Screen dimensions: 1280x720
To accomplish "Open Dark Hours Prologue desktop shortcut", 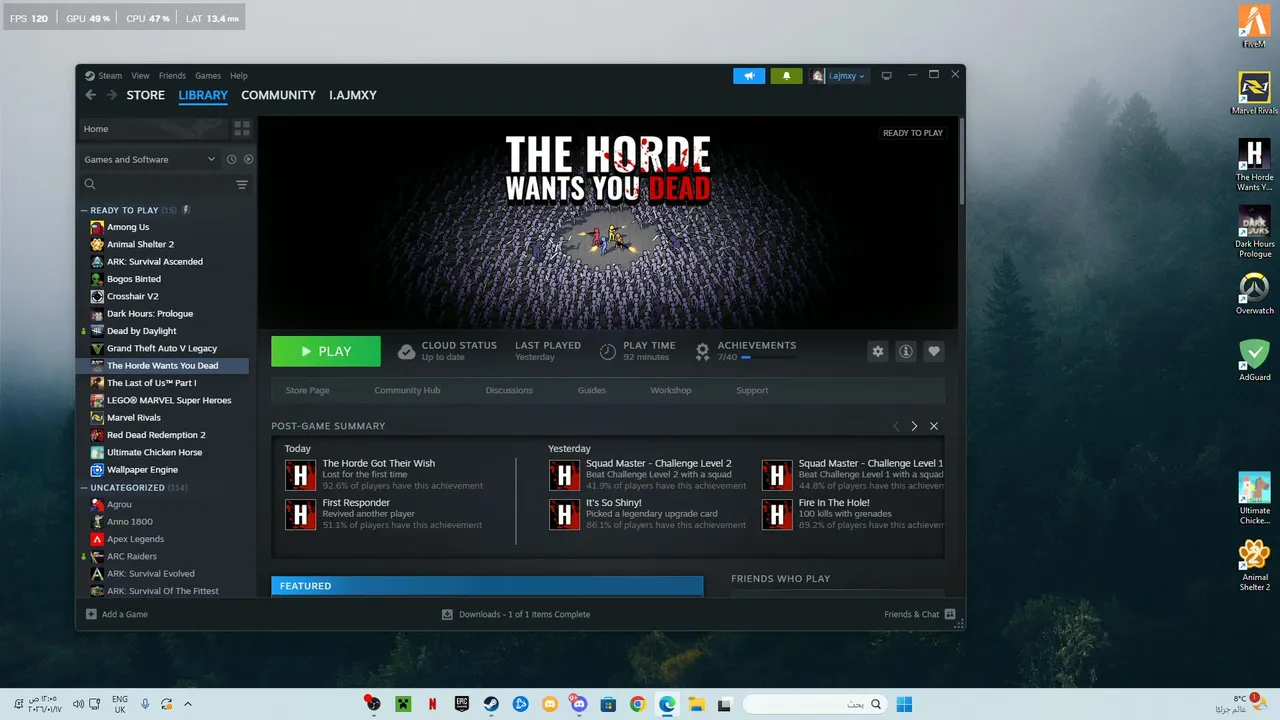I will click(1254, 233).
